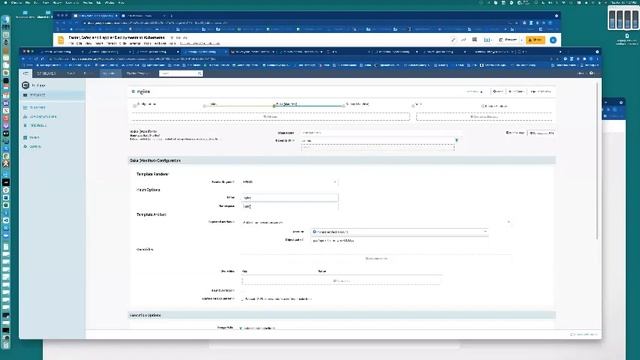The image size is (640, 360).
Task: Select PIPELINES in the application sidebar
Action: coord(52,95)
